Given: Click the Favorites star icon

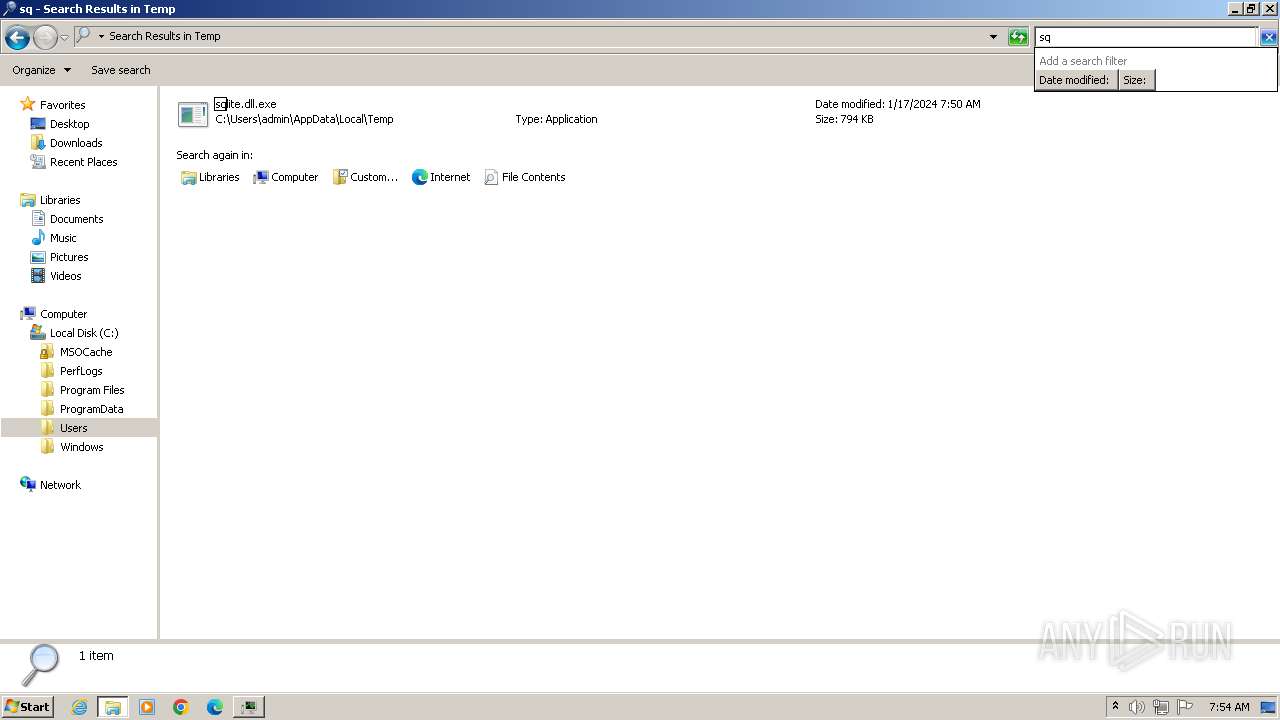Looking at the screenshot, I should point(28,104).
